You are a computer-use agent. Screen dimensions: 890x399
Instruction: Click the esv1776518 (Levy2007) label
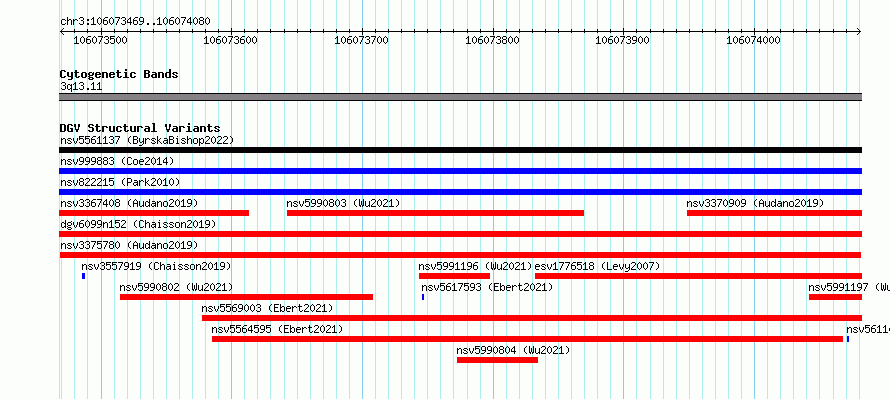click(x=598, y=266)
